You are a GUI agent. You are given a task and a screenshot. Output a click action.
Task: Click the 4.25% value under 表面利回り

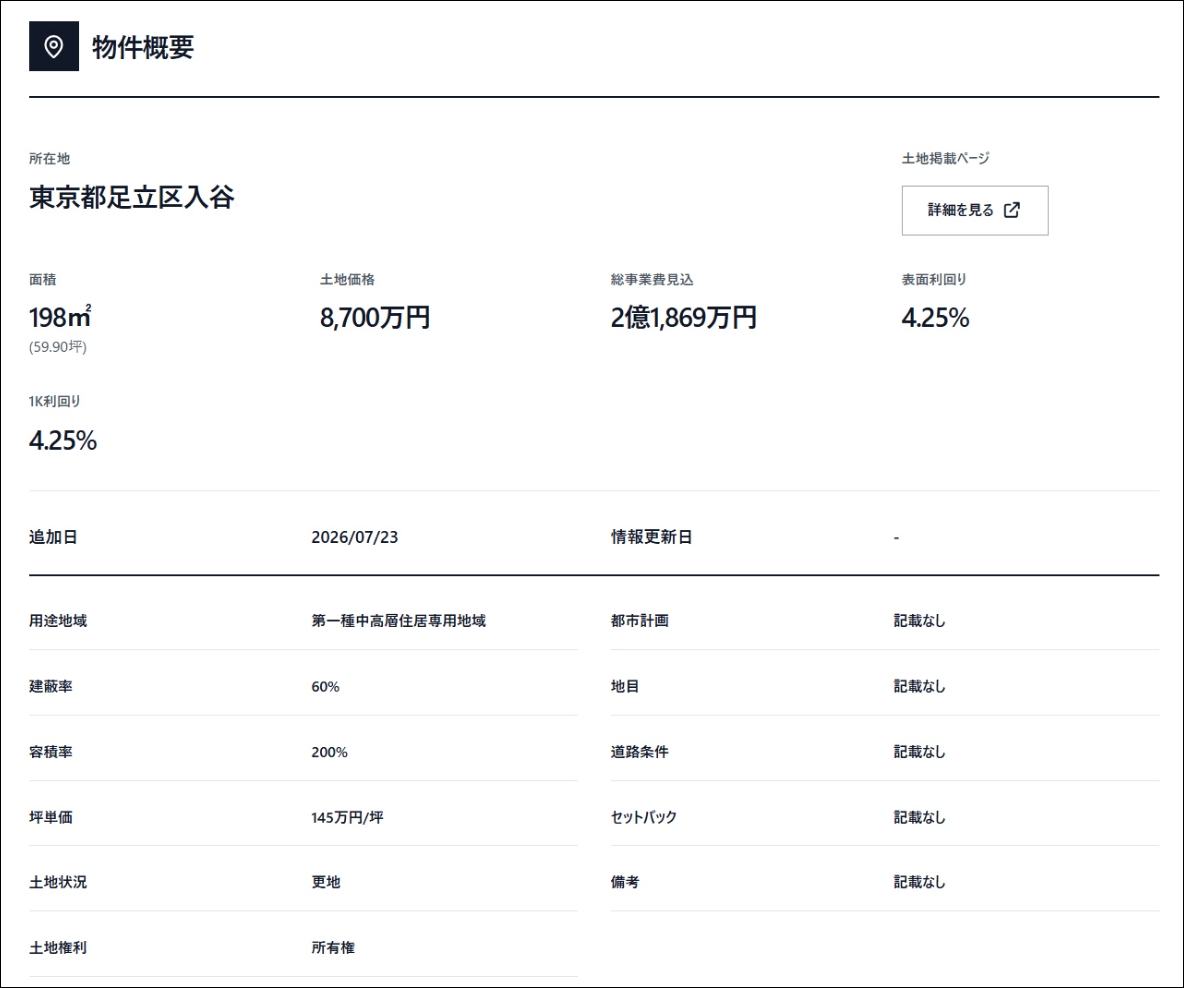point(935,318)
